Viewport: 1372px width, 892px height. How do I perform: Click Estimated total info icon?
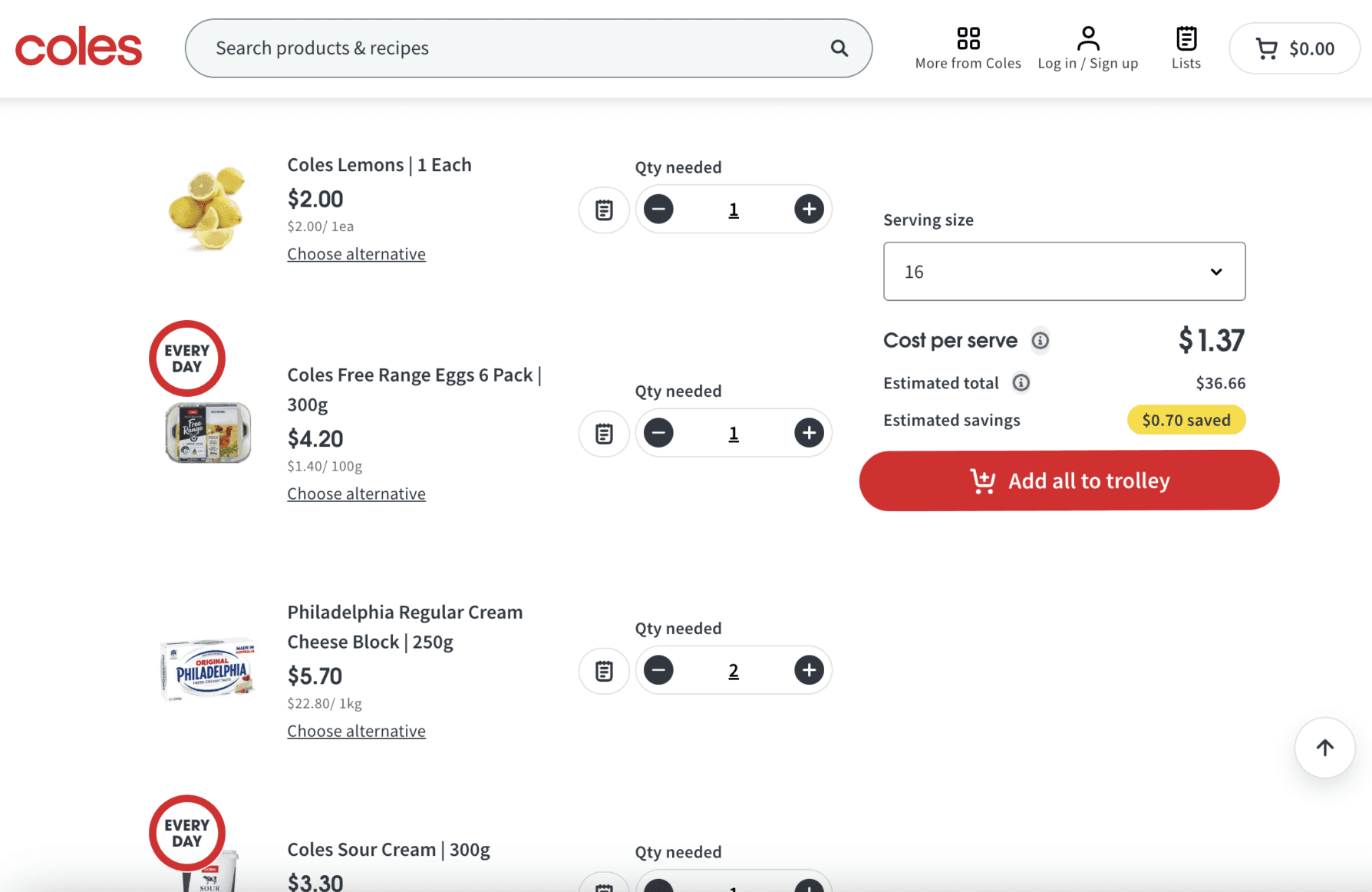[1021, 382]
